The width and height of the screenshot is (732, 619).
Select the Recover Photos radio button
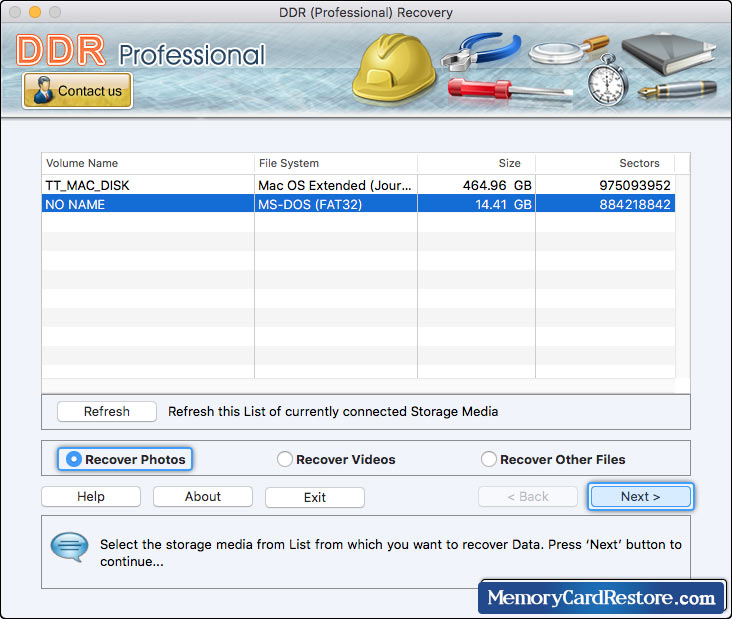pyautogui.click(x=125, y=459)
